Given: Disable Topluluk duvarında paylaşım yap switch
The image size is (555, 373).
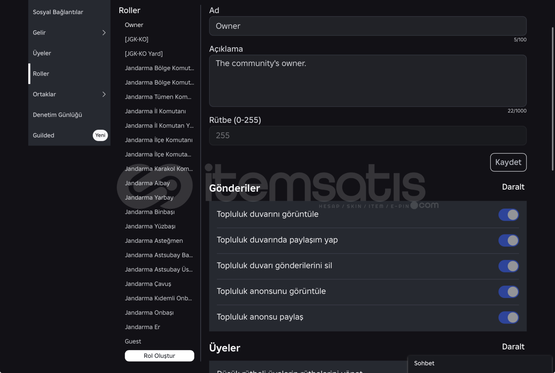Looking at the screenshot, I should pos(509,241).
